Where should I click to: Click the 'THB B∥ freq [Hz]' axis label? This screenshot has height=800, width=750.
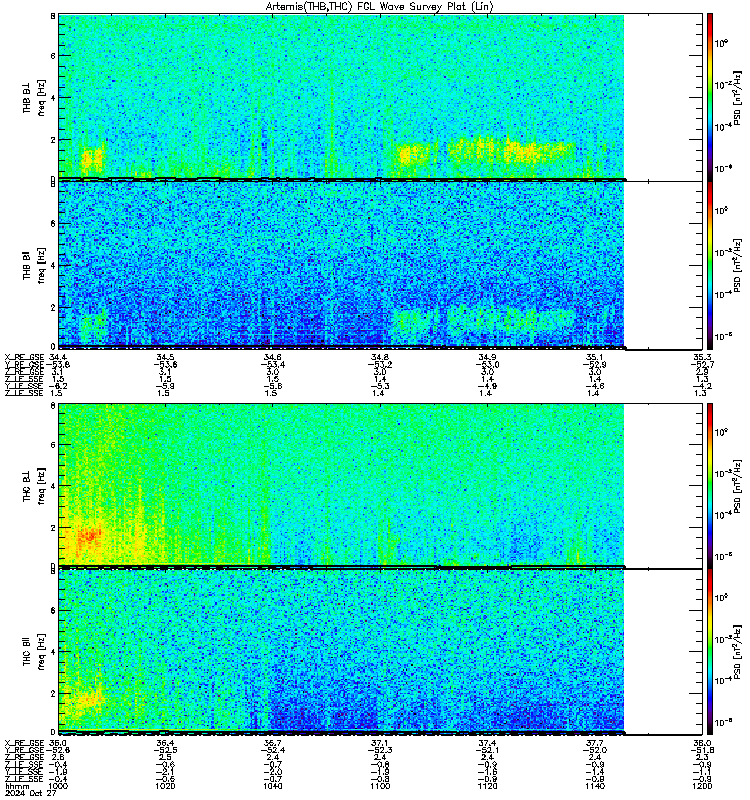pos(34,265)
